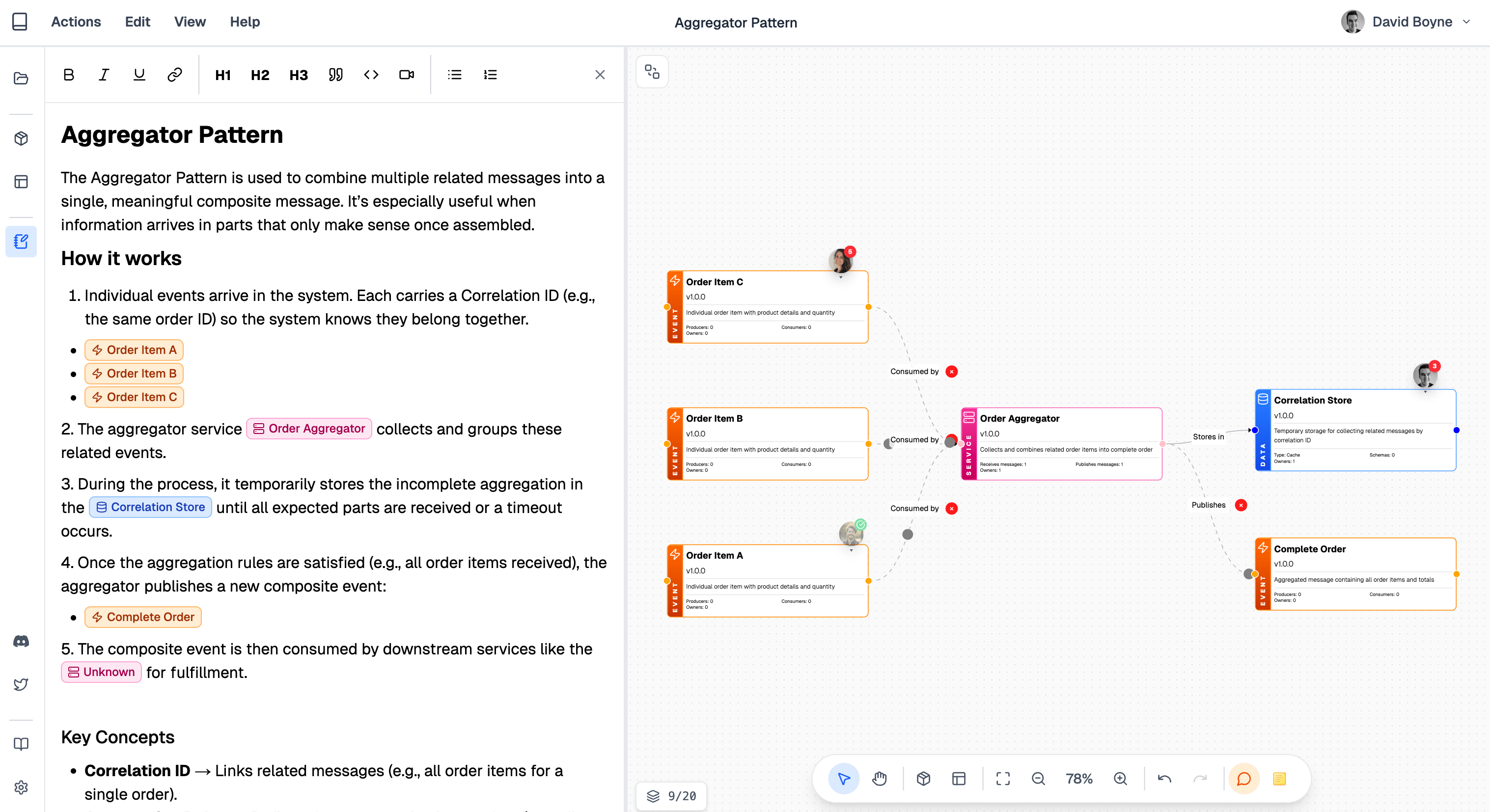Expand the avatar dropdown near Correlation Store
1490x812 pixels.
1426,392
